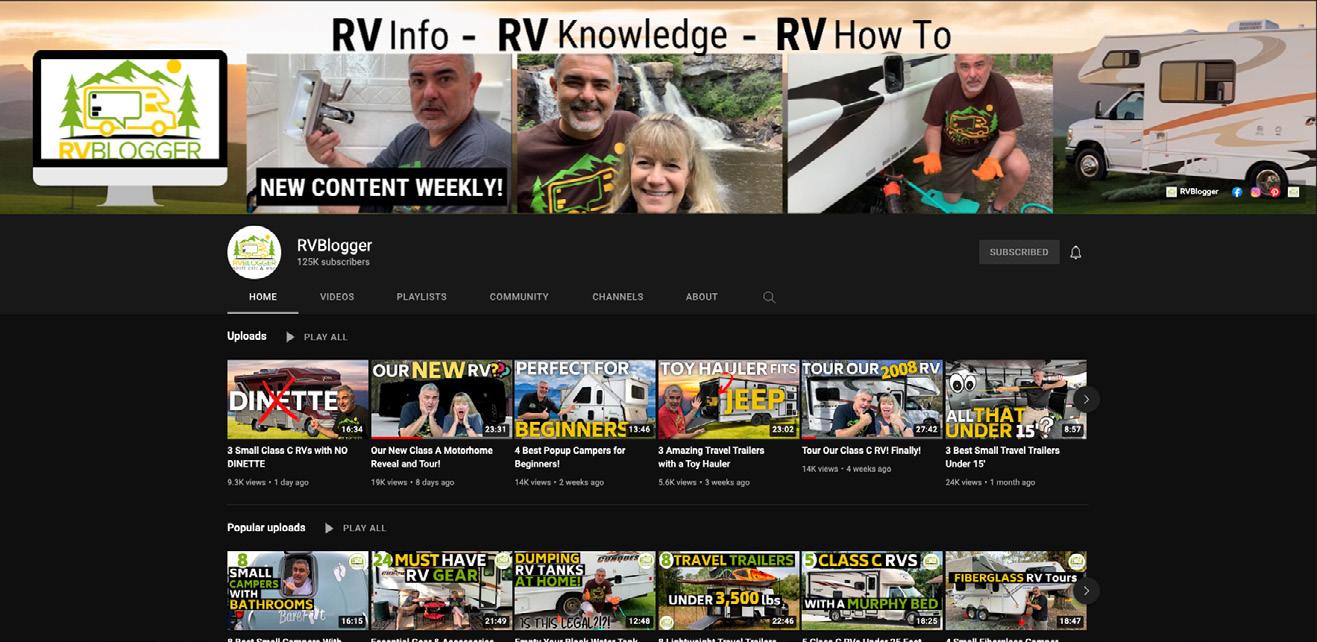
Task: Open '5 Class C RVs with a Murphy Bed' thumbnail
Action: tap(872, 590)
